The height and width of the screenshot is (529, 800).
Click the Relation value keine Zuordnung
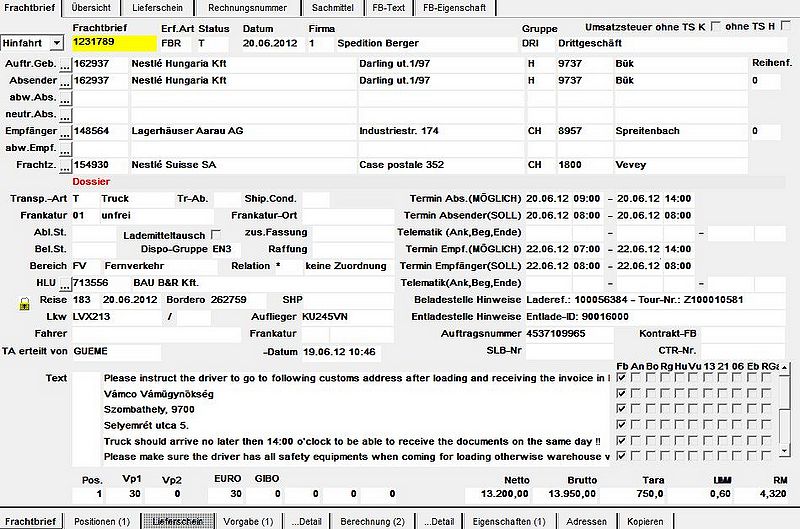[348, 266]
